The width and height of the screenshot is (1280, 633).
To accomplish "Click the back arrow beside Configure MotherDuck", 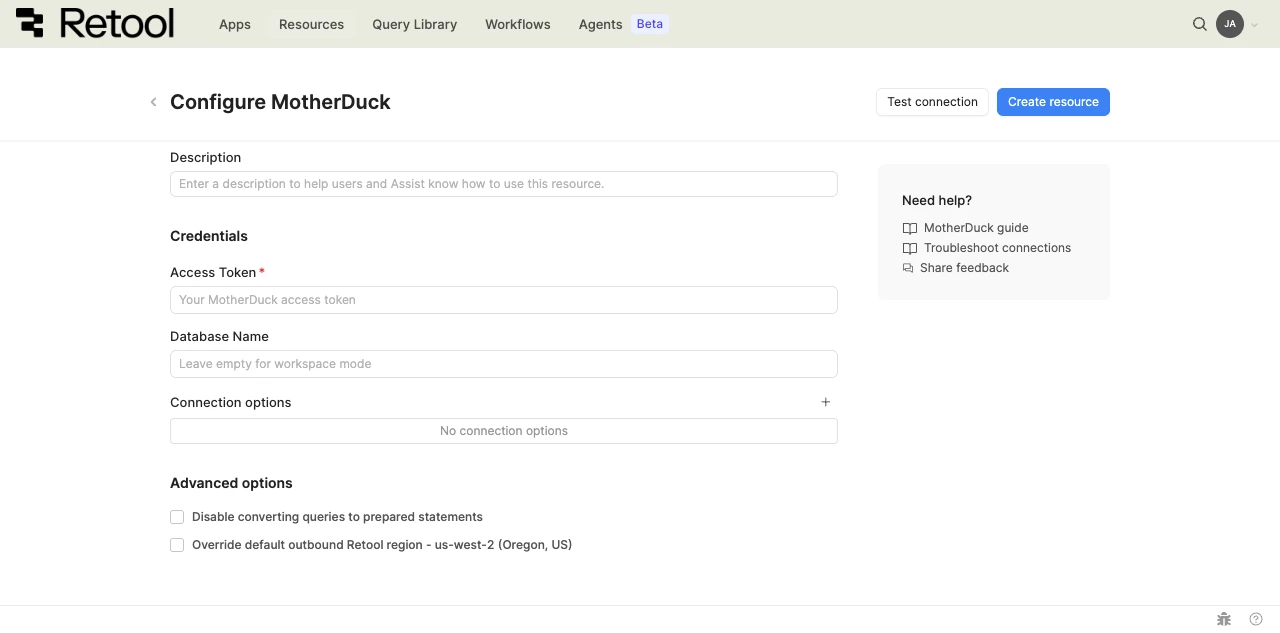I will [x=153, y=102].
